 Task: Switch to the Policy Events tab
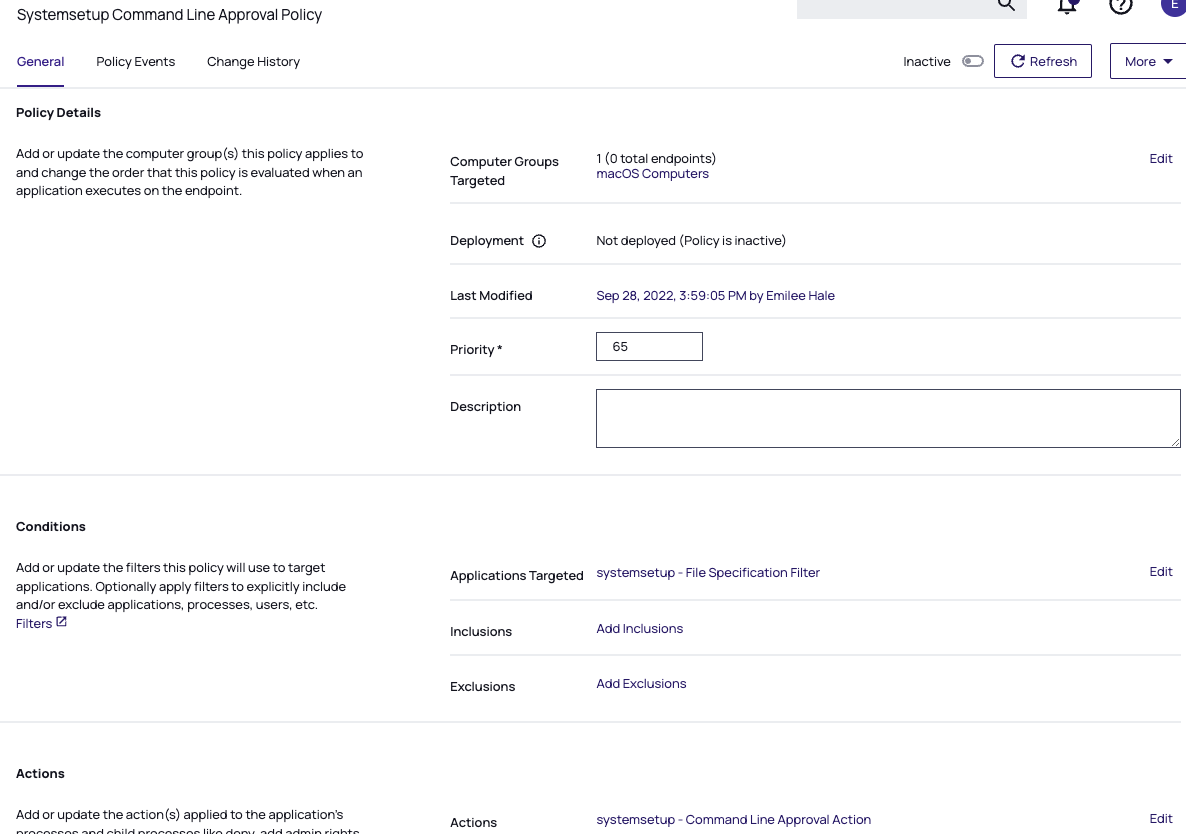pos(135,62)
